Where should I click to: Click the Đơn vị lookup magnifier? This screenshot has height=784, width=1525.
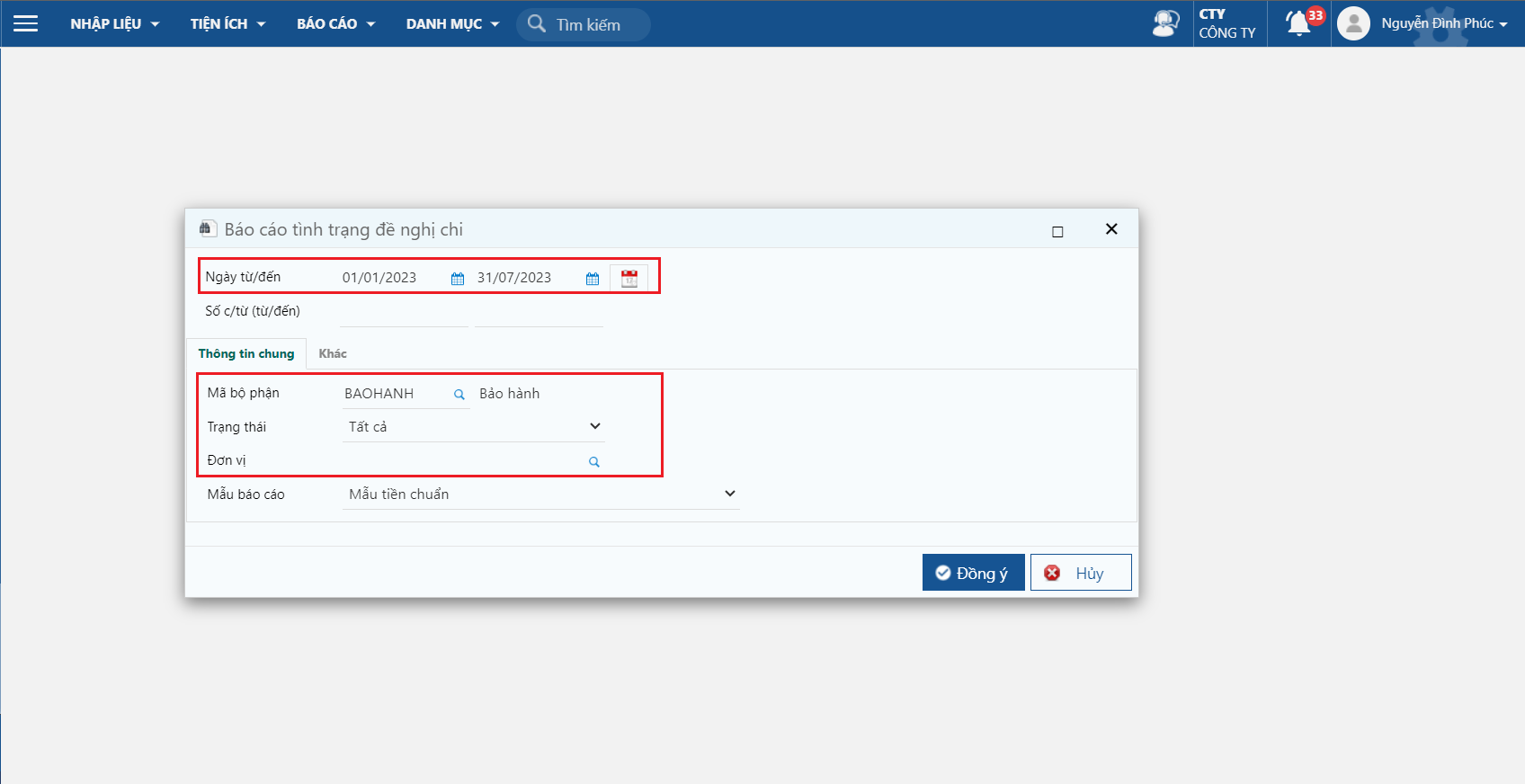[594, 462]
